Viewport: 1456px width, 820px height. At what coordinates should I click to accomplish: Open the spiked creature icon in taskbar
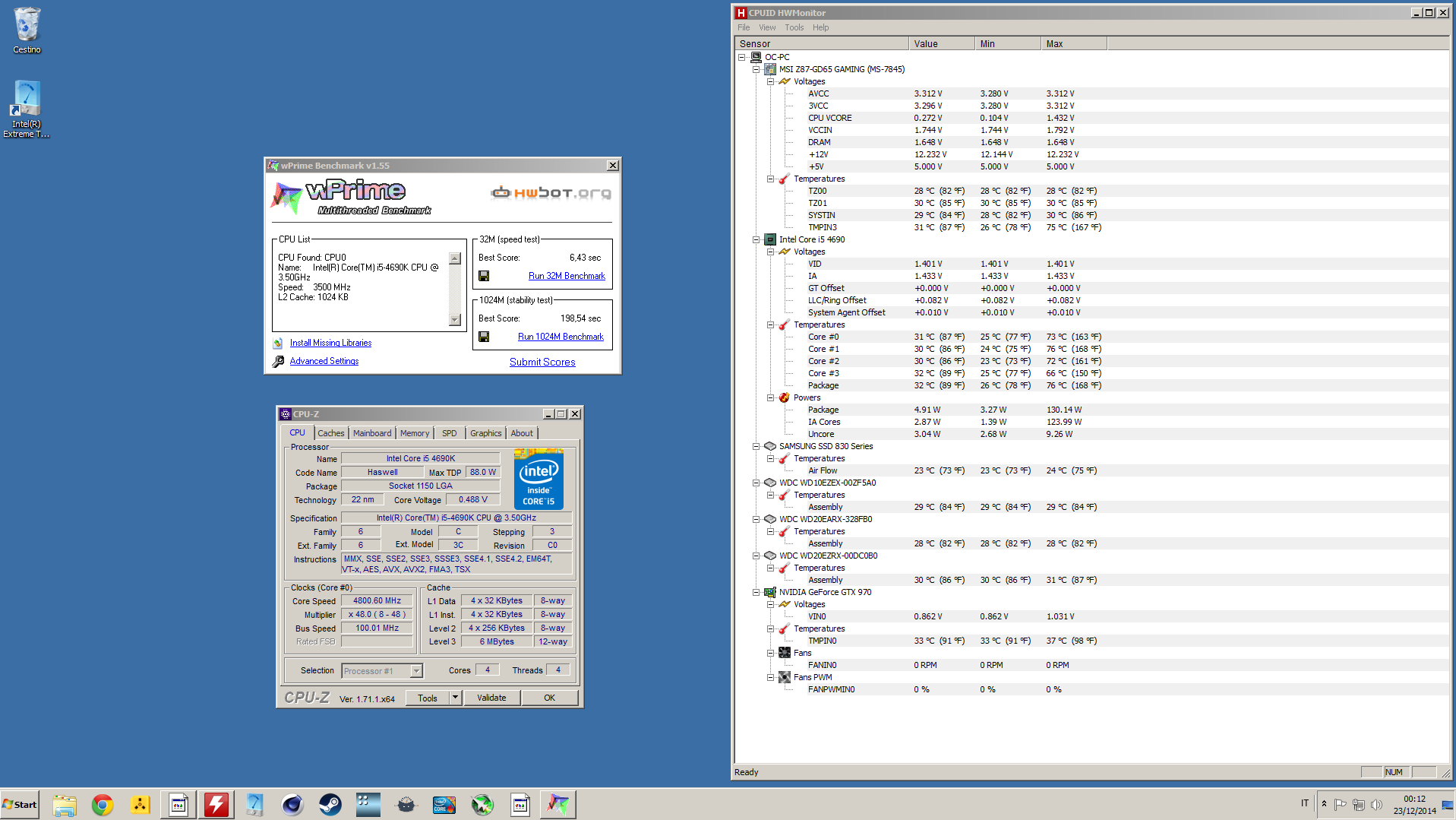click(x=406, y=805)
